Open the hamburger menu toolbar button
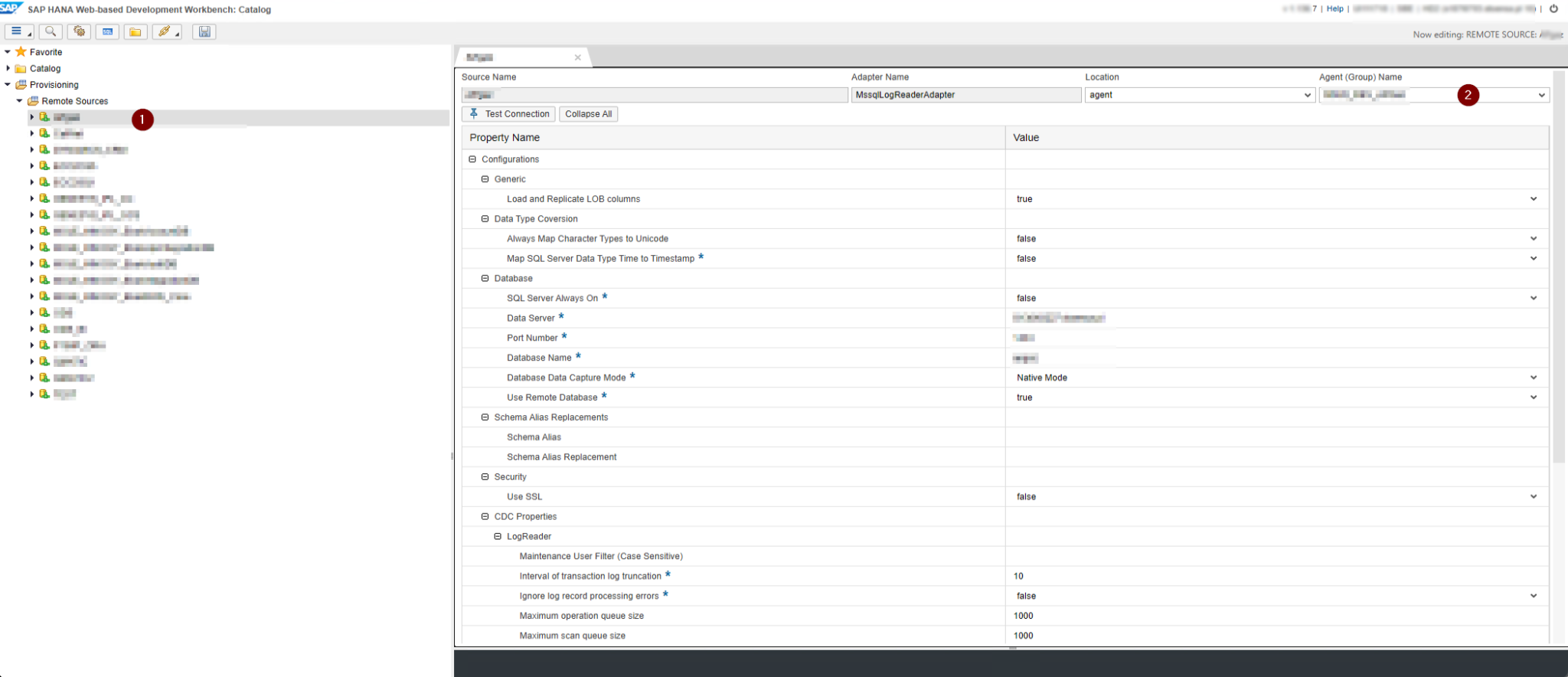Image resolution: width=1568 pixels, height=677 pixels. coord(19,31)
